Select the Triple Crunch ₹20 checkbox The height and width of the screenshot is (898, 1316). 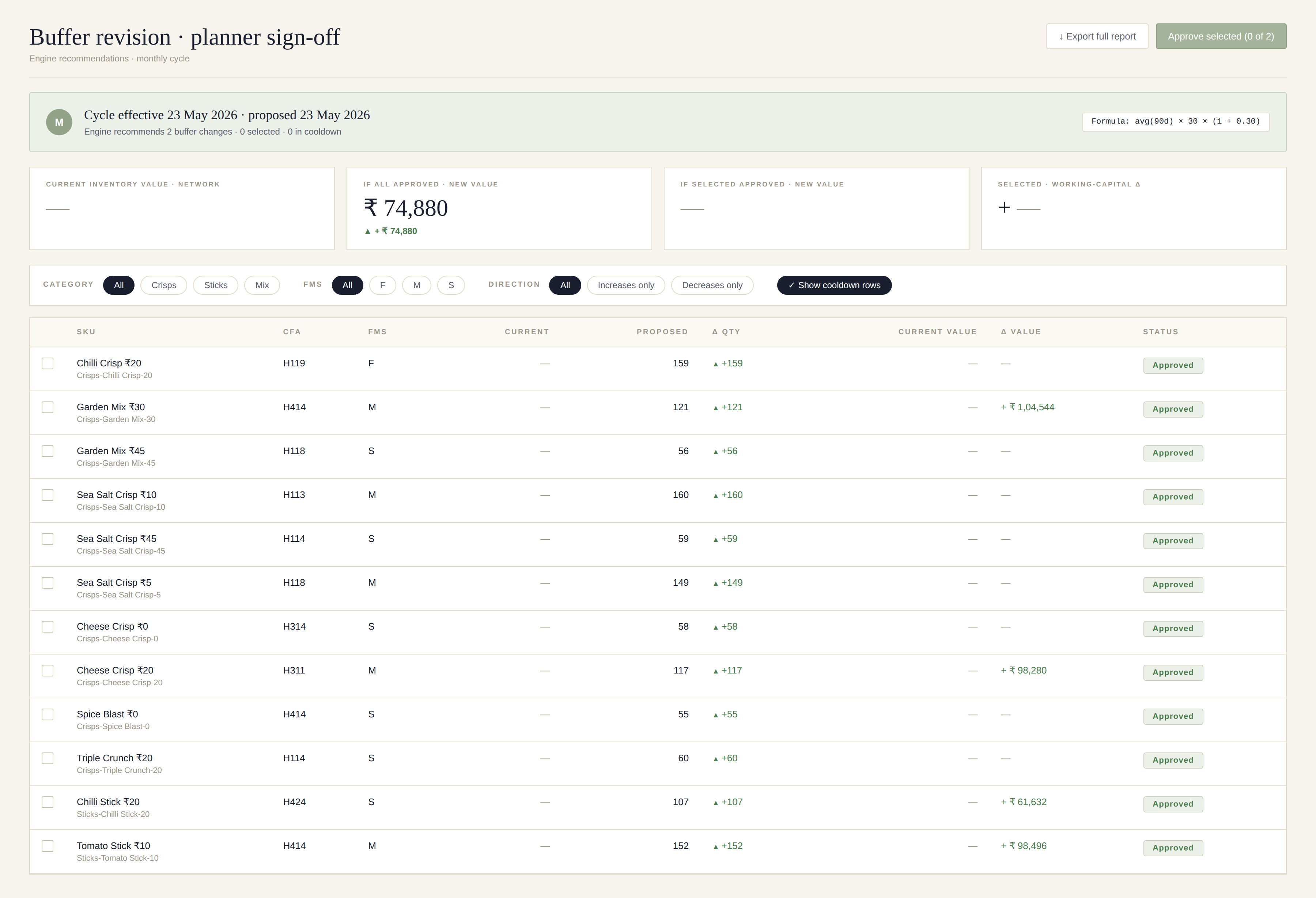(48, 759)
